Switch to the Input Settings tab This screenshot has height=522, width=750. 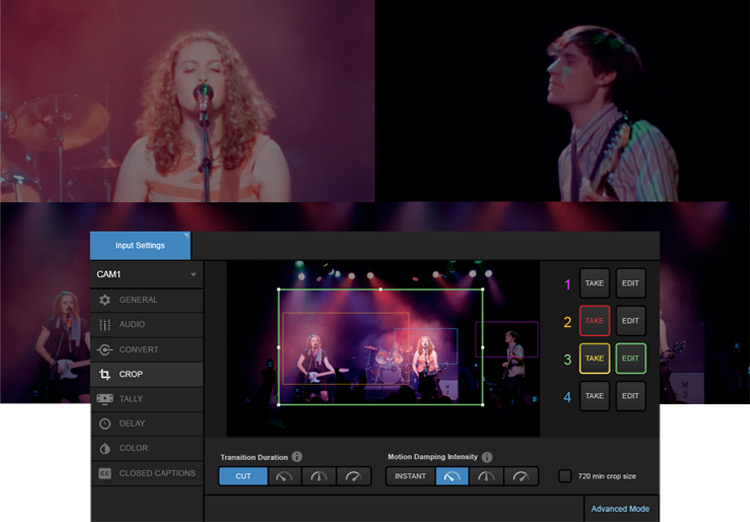click(x=140, y=245)
